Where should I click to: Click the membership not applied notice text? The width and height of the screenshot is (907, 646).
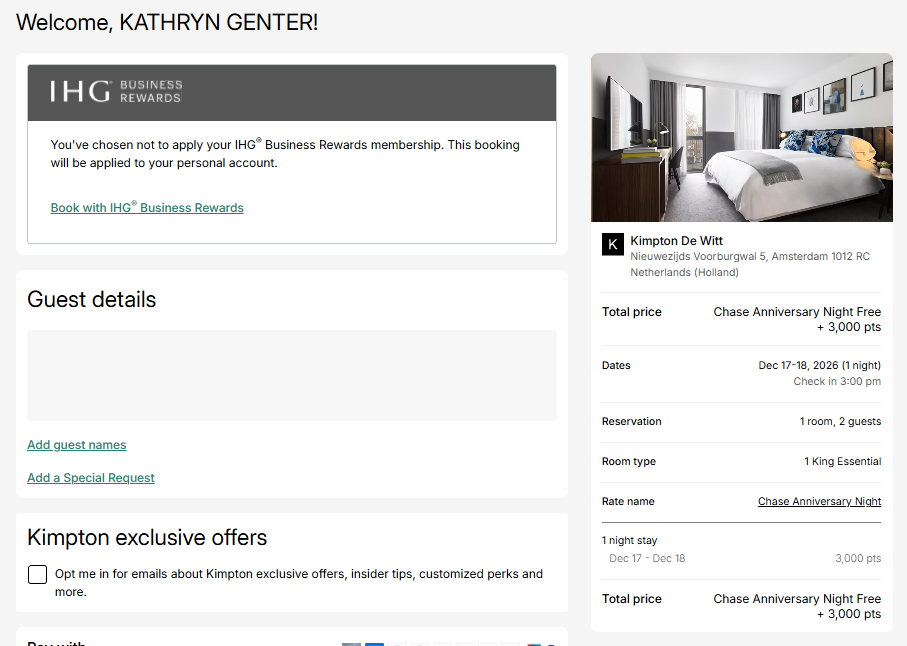[285, 153]
